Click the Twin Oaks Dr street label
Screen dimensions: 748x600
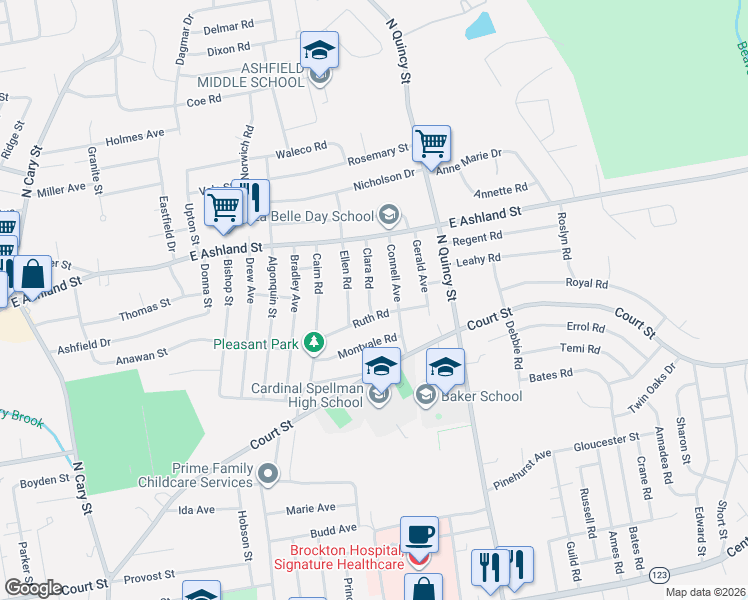(x=652, y=388)
